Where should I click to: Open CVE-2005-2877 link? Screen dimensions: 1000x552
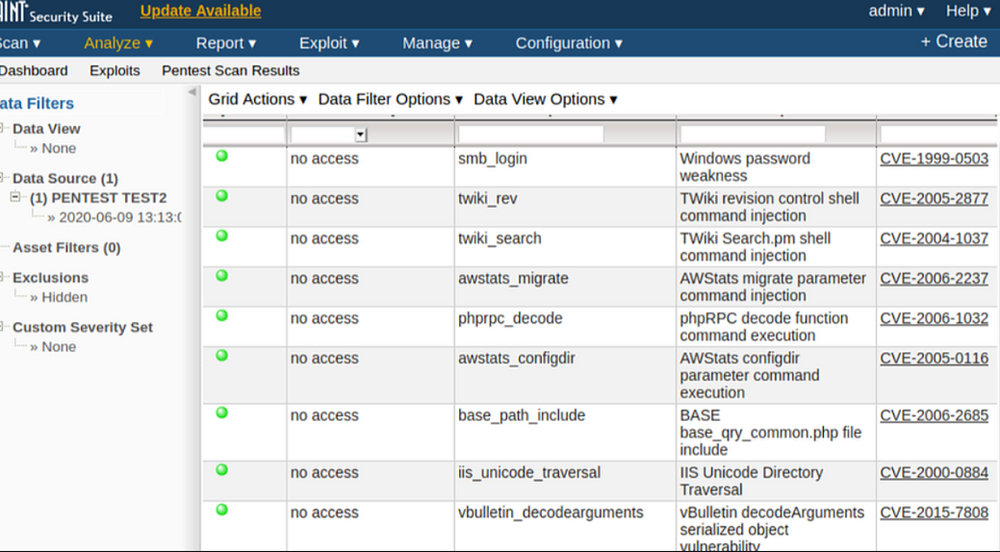934,199
